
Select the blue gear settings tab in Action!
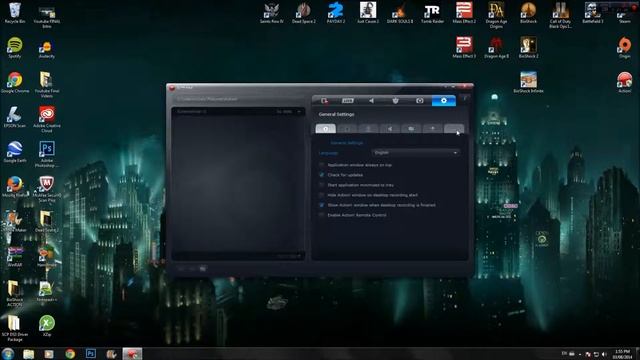pyautogui.click(x=444, y=100)
